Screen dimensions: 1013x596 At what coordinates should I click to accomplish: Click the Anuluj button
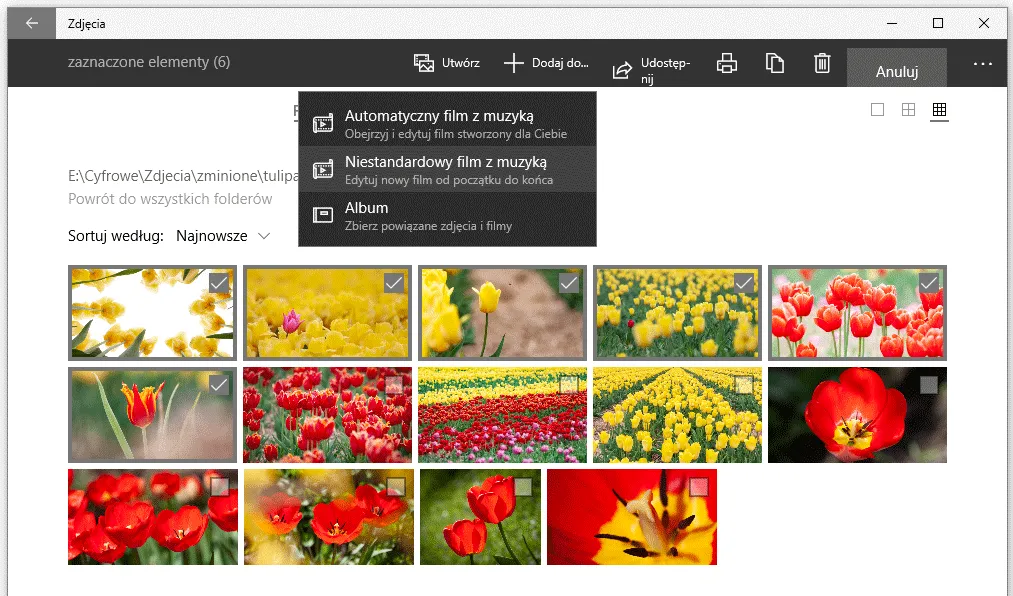[x=896, y=71]
